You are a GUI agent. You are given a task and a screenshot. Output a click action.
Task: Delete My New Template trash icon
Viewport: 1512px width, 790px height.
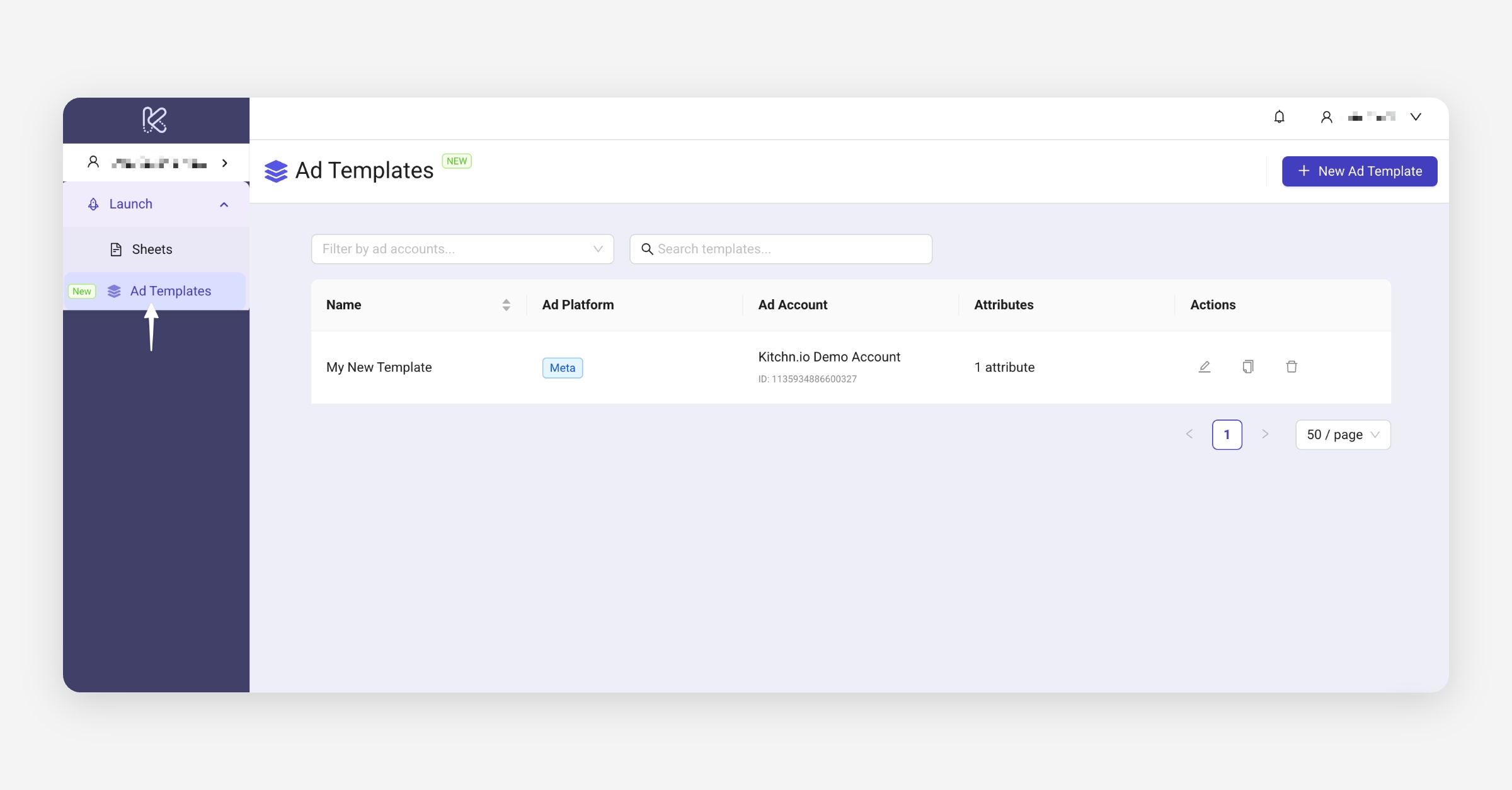tap(1291, 367)
